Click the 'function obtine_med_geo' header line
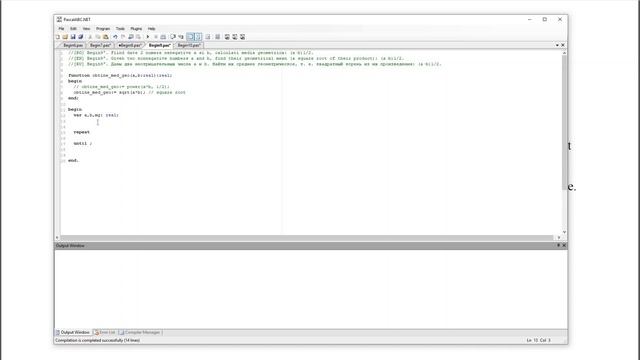This screenshot has width=640, height=360. coord(120,76)
